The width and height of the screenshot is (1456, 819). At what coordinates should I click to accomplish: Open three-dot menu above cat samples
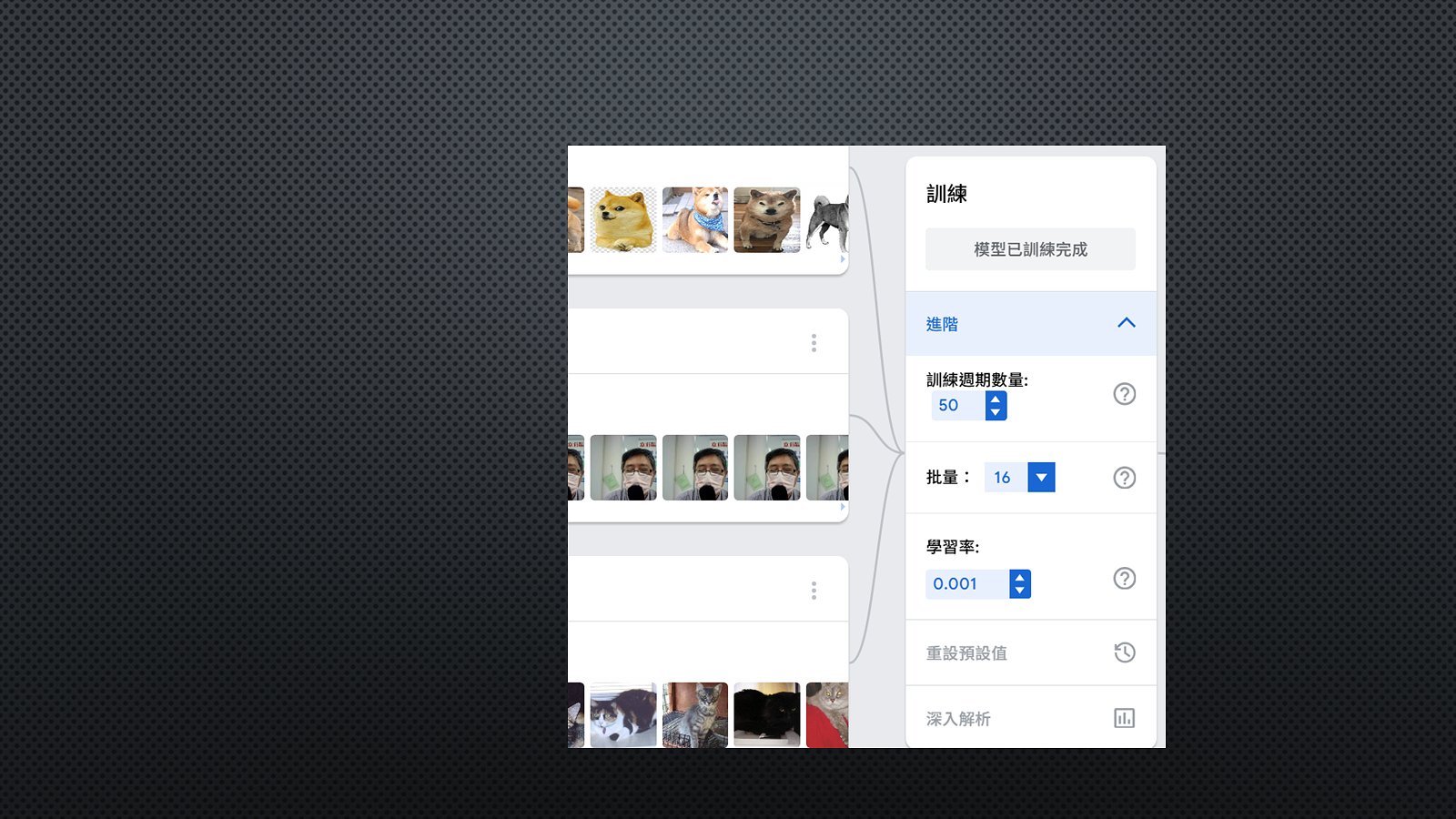click(814, 591)
